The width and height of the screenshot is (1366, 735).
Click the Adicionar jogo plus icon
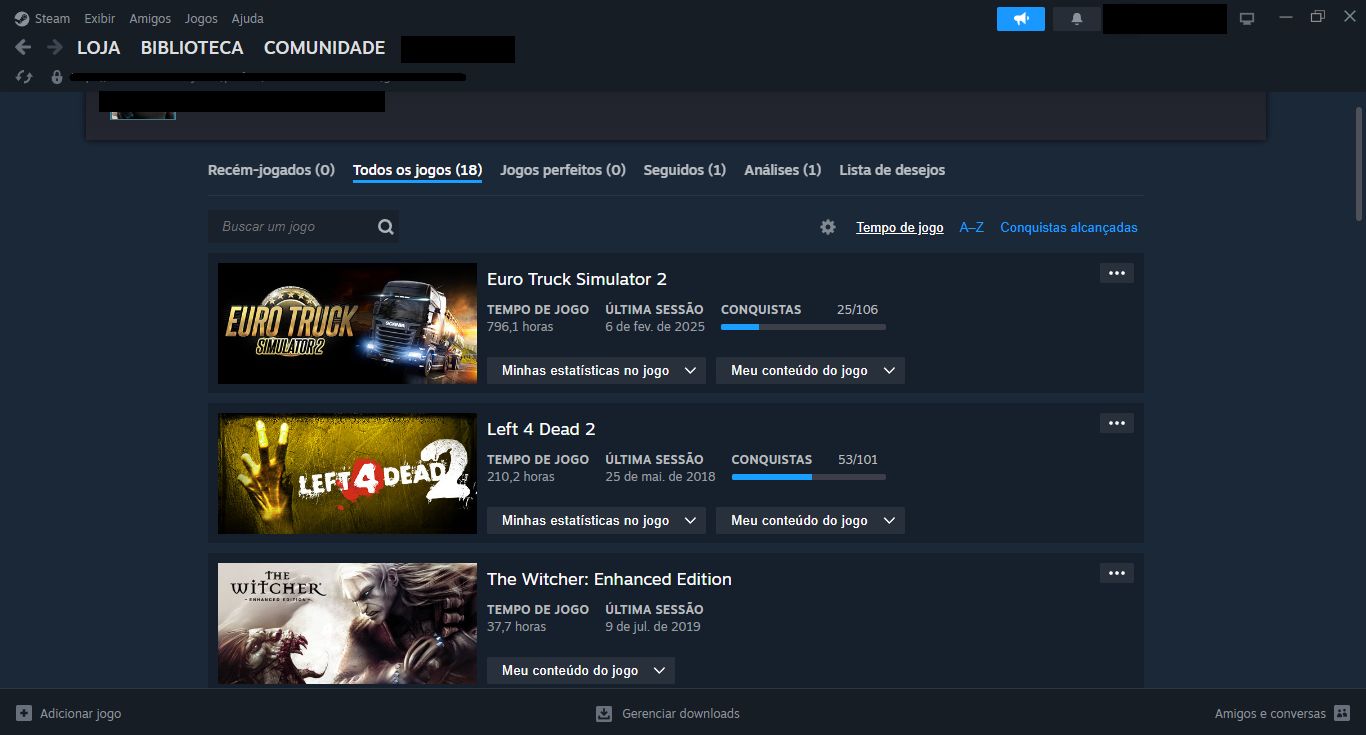point(24,713)
